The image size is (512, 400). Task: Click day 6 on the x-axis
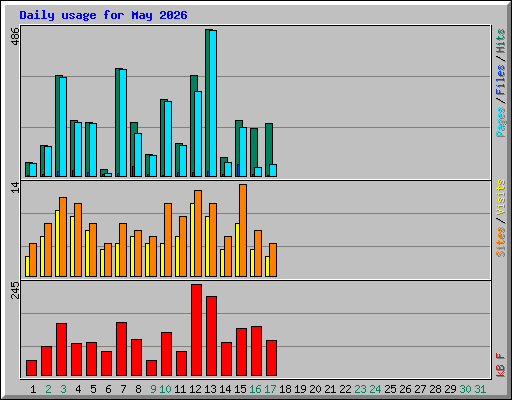coord(108,389)
